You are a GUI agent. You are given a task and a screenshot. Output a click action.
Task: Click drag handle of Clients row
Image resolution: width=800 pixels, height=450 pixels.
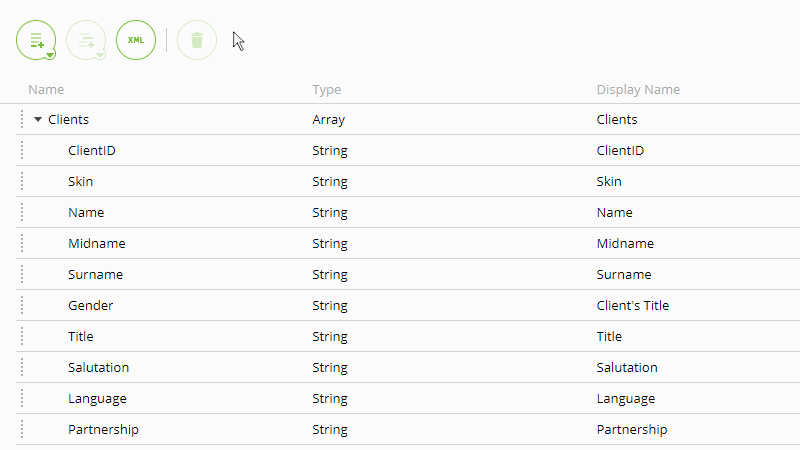(x=22, y=119)
